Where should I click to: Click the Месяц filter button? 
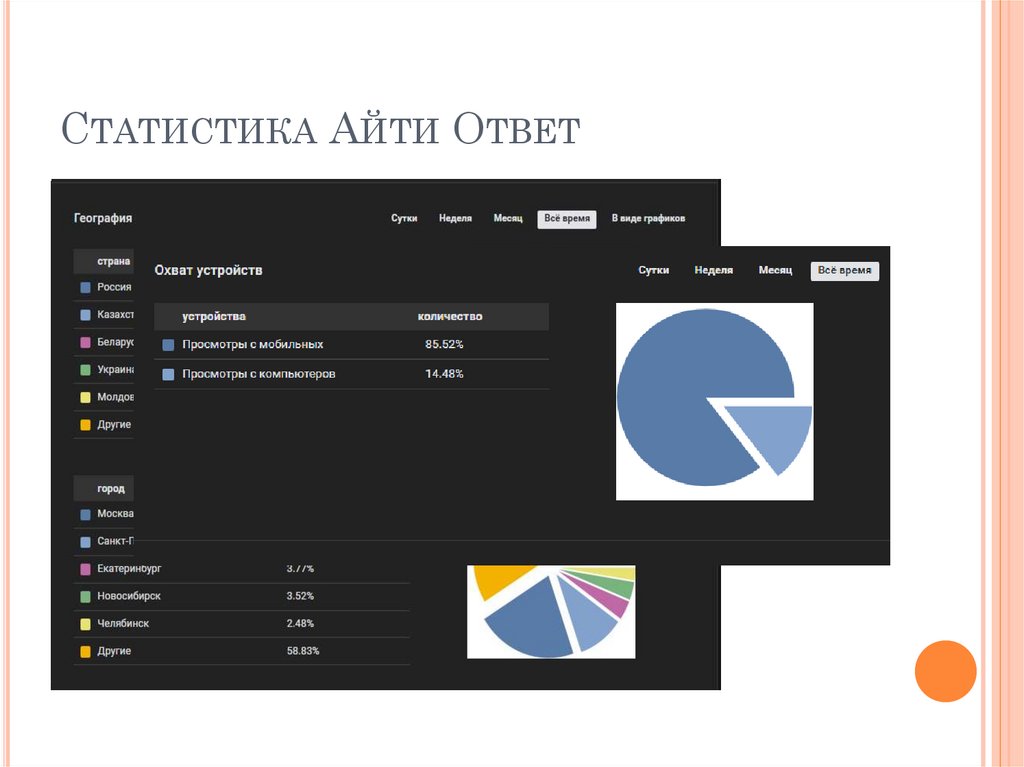point(509,218)
